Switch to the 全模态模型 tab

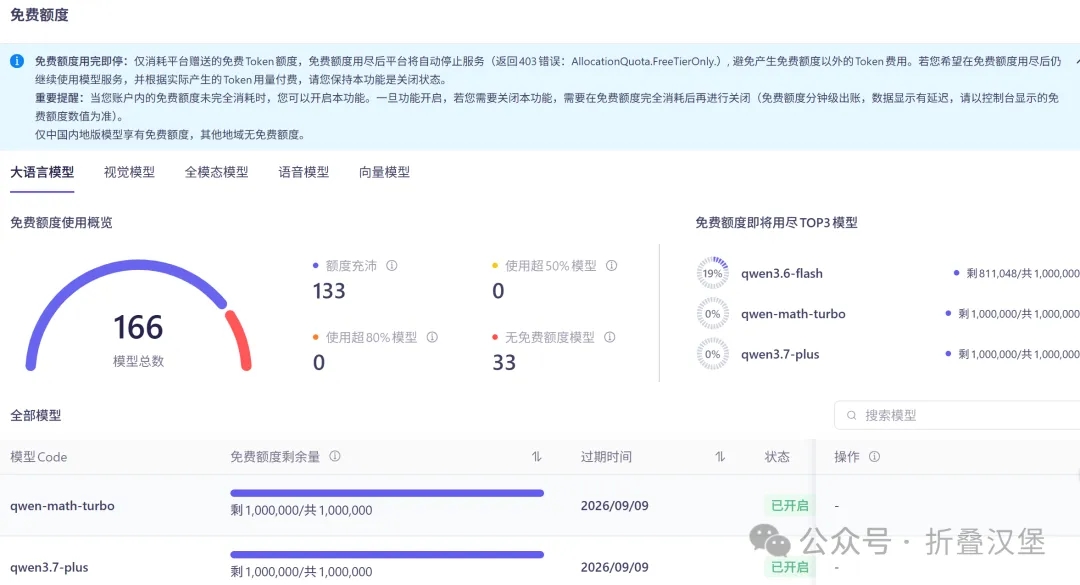pos(216,172)
